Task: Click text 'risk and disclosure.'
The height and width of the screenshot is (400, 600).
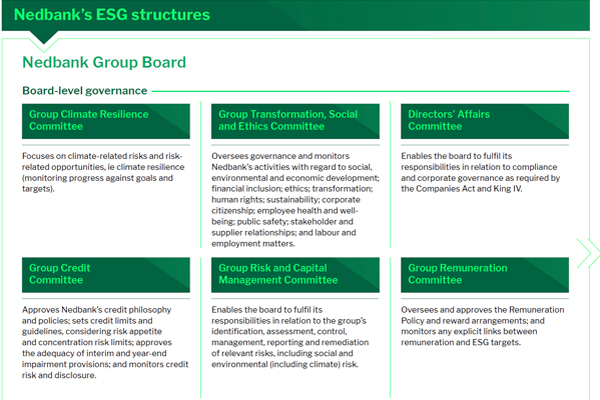Action: [59, 375]
